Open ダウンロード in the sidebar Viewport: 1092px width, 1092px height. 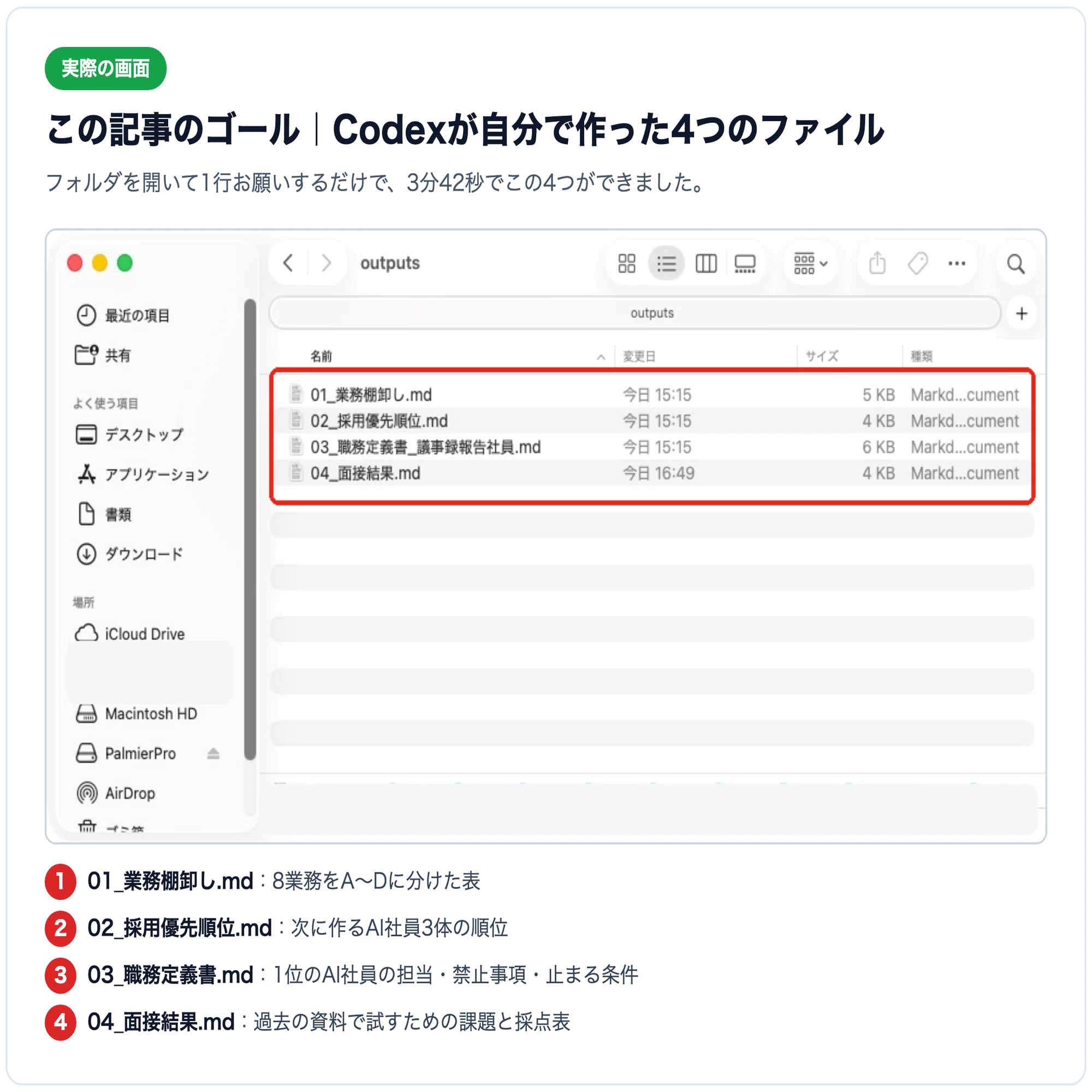(130, 554)
